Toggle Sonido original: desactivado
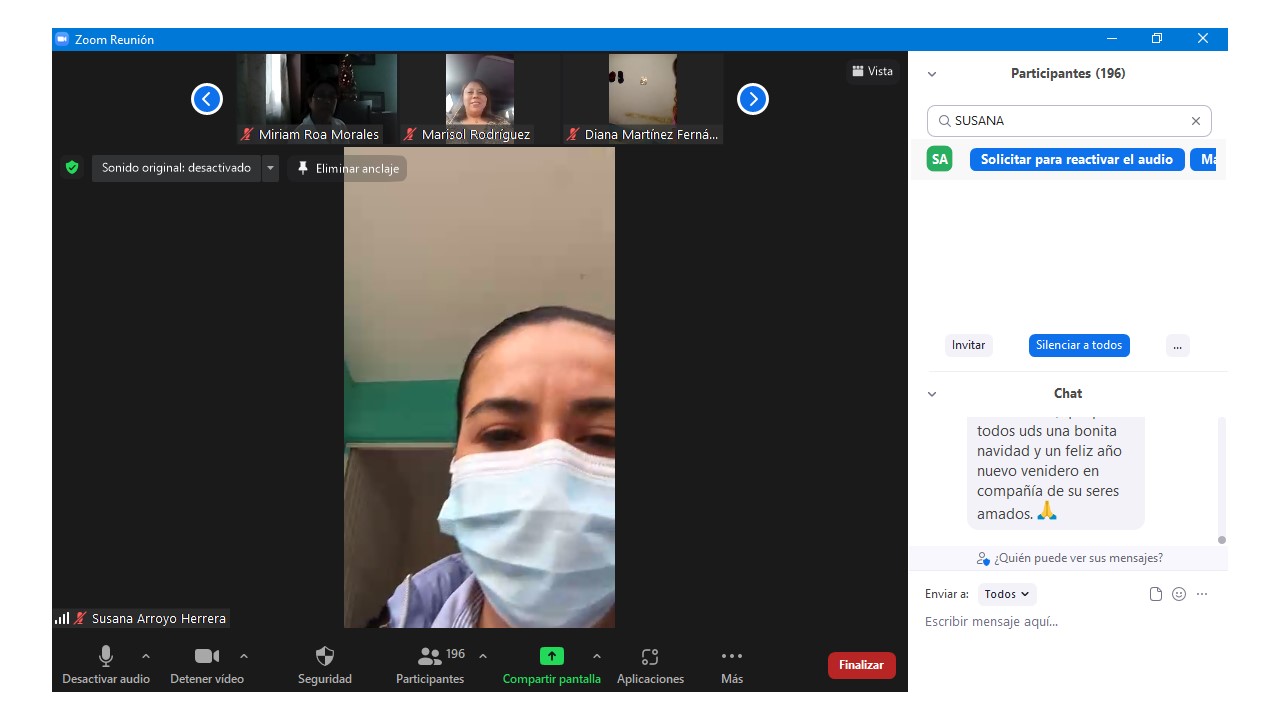The image size is (1280, 720). tap(176, 168)
